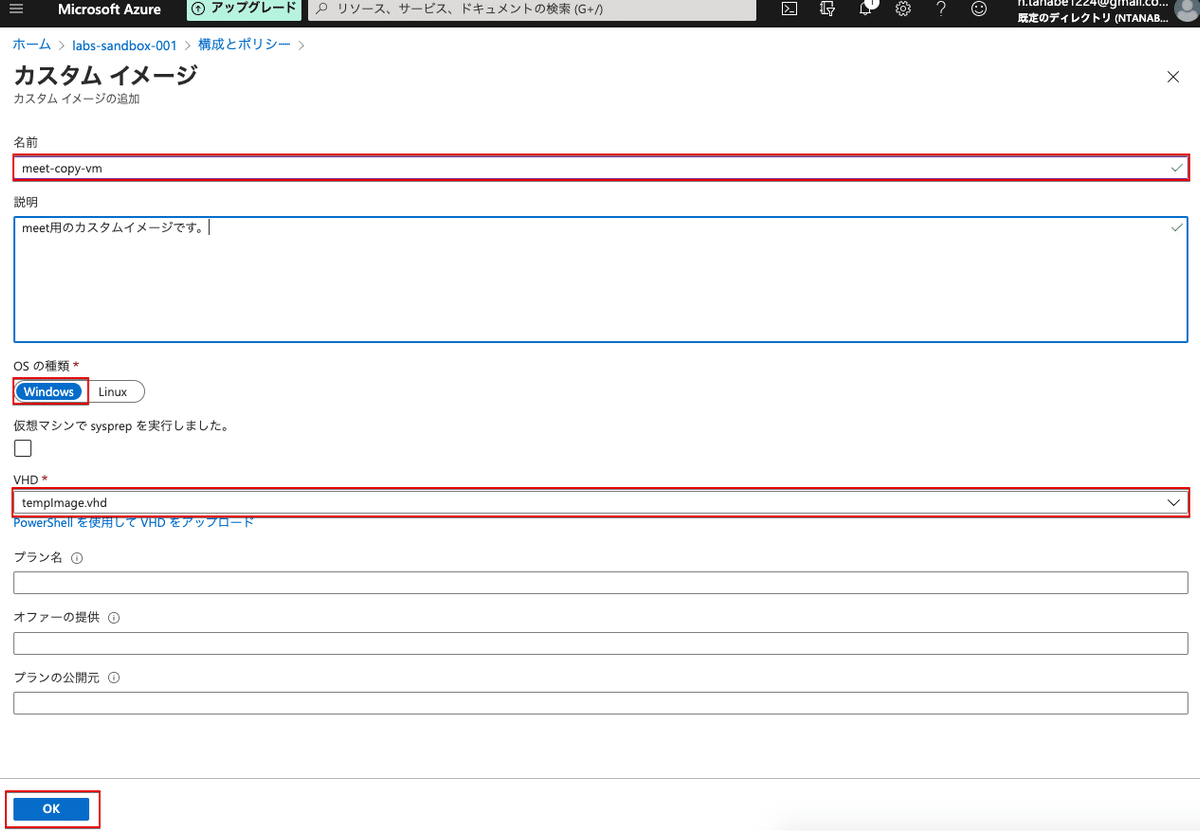Go to 構成とポリシー breadcrumb

244,45
